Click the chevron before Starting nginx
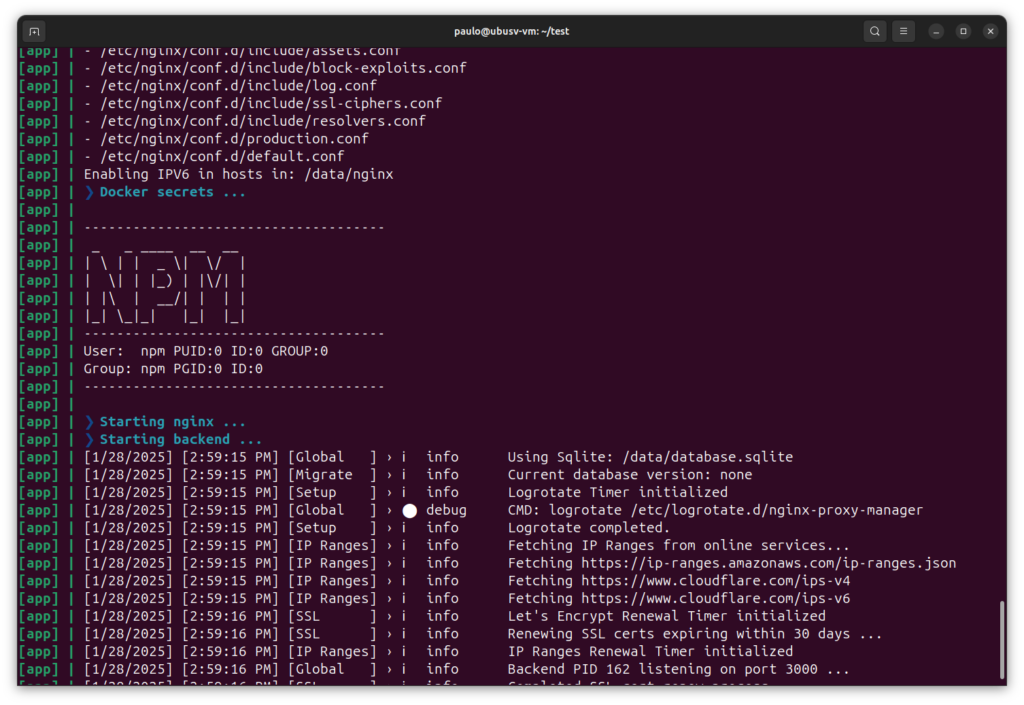The width and height of the screenshot is (1024, 705). [89, 422]
